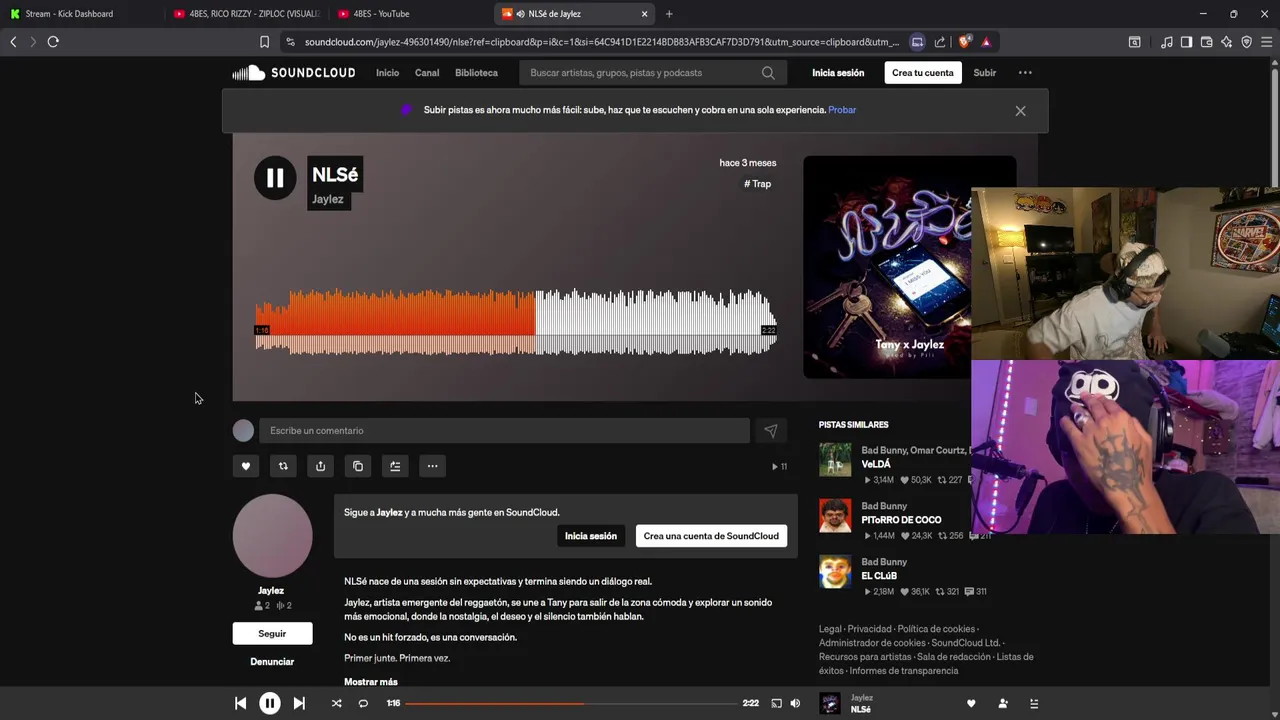The image size is (1280, 720).
Task: Copy the track link icon
Action: point(358,466)
